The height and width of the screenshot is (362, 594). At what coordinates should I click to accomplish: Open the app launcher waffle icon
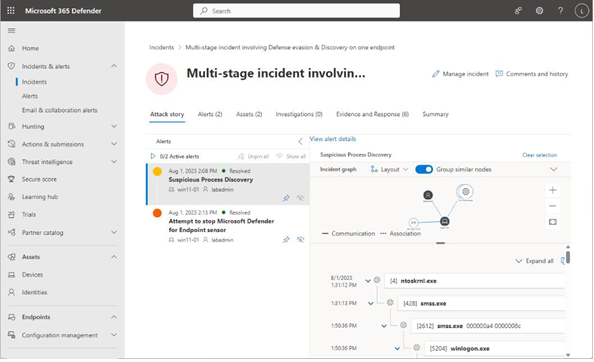click(x=11, y=11)
